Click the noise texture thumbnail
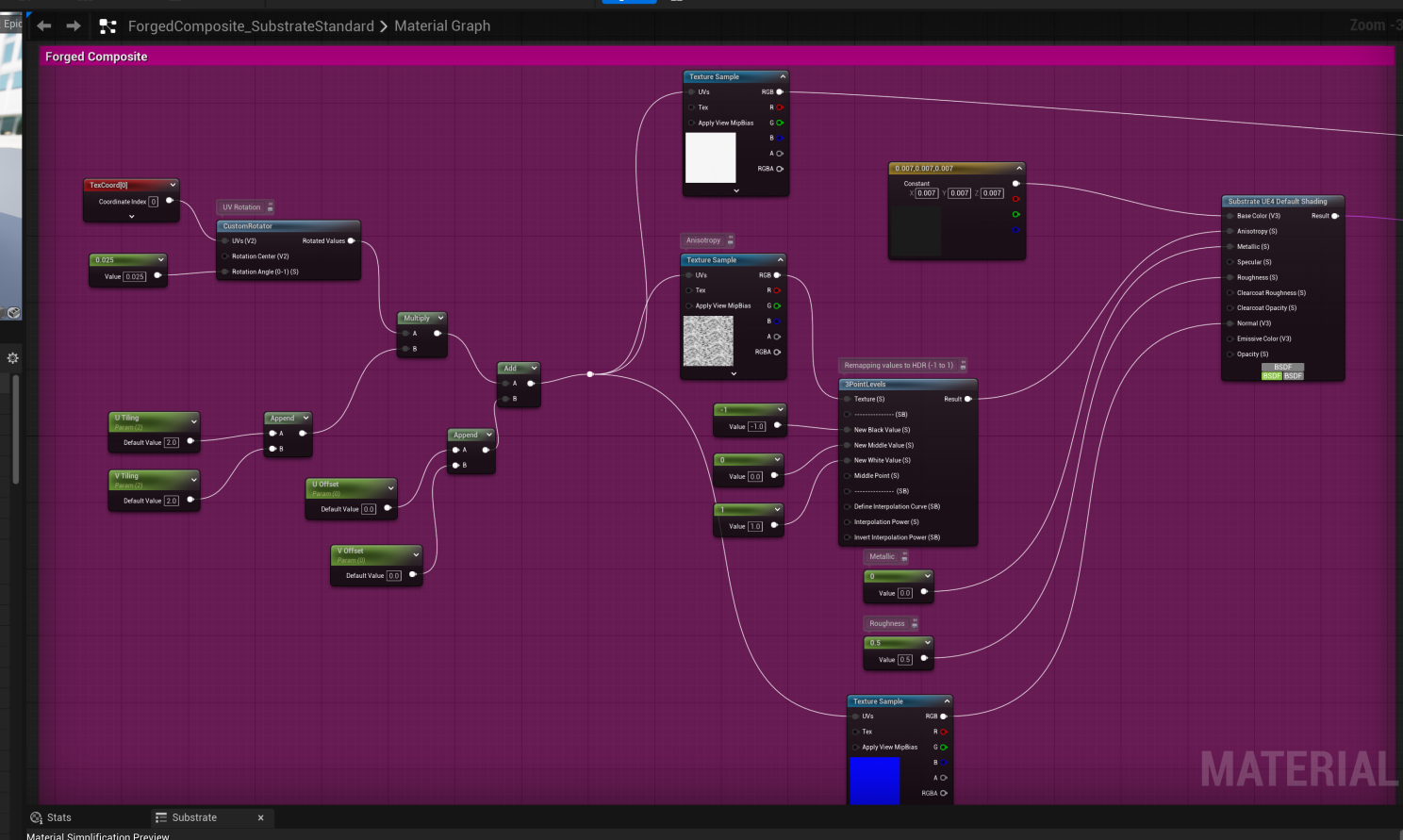Image resolution: width=1403 pixels, height=840 pixels. 708,341
